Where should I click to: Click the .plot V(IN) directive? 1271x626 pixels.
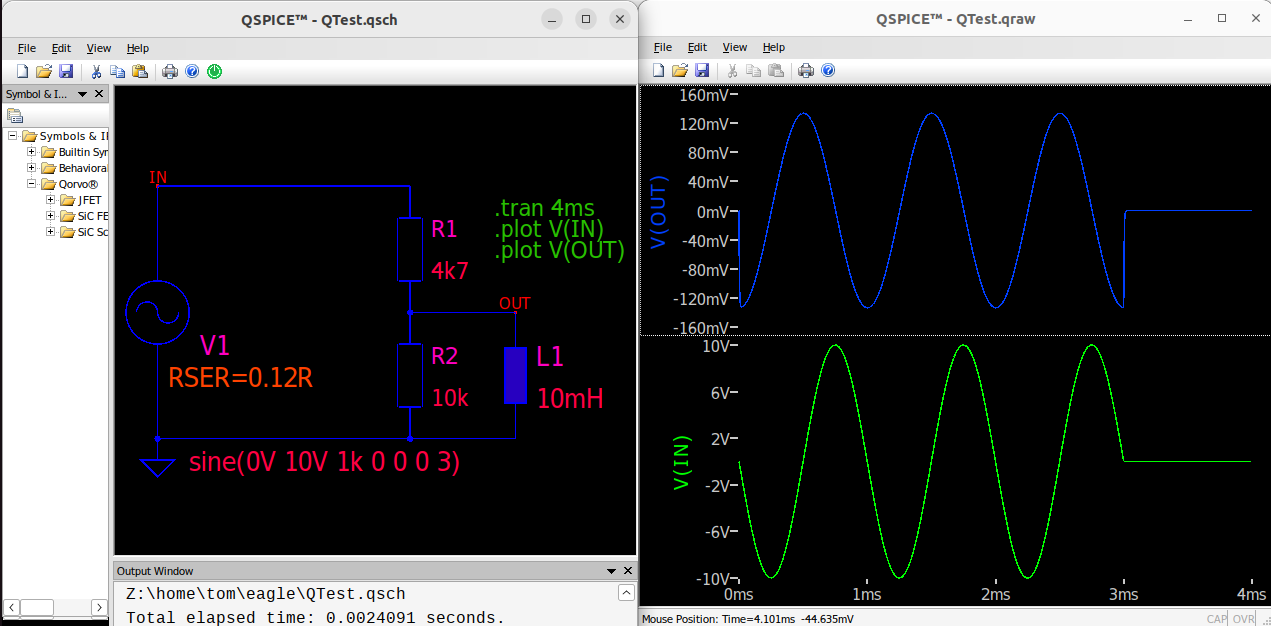pyautogui.click(x=549, y=229)
